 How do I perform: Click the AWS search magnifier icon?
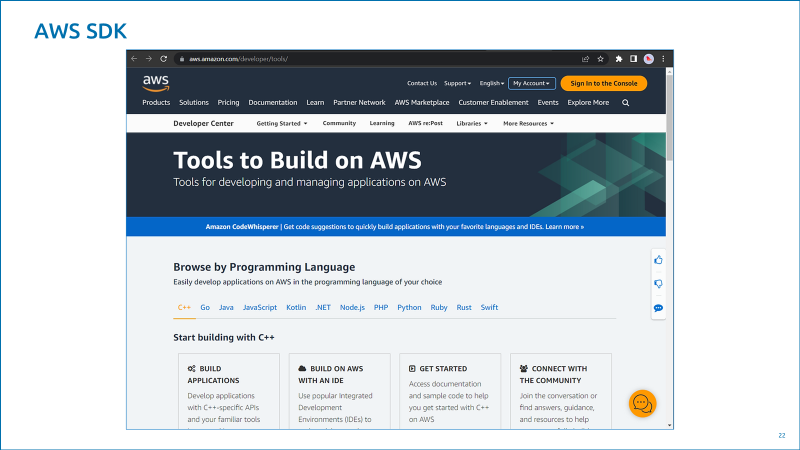(x=626, y=103)
